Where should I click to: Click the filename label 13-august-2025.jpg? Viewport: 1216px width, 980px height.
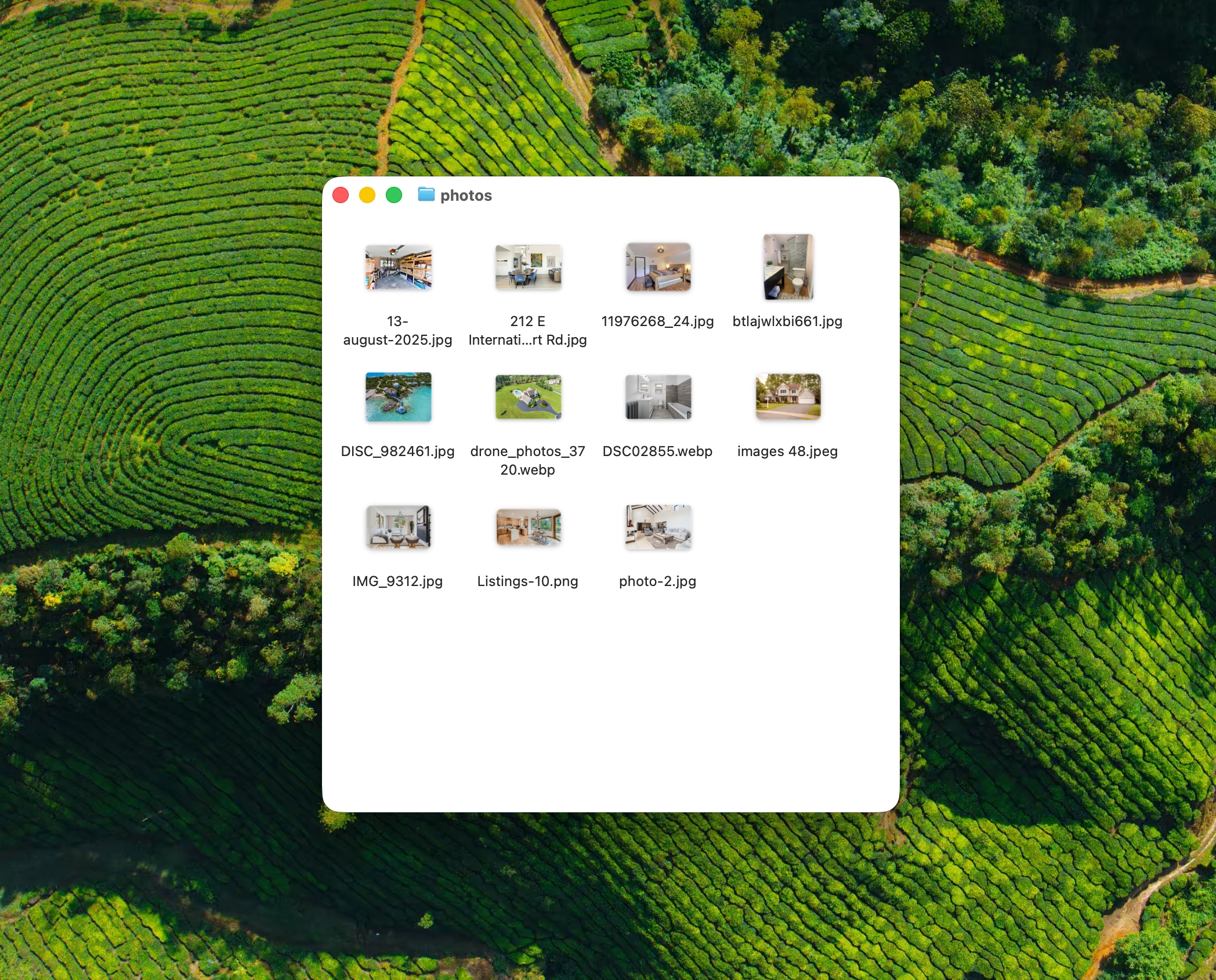[398, 331]
